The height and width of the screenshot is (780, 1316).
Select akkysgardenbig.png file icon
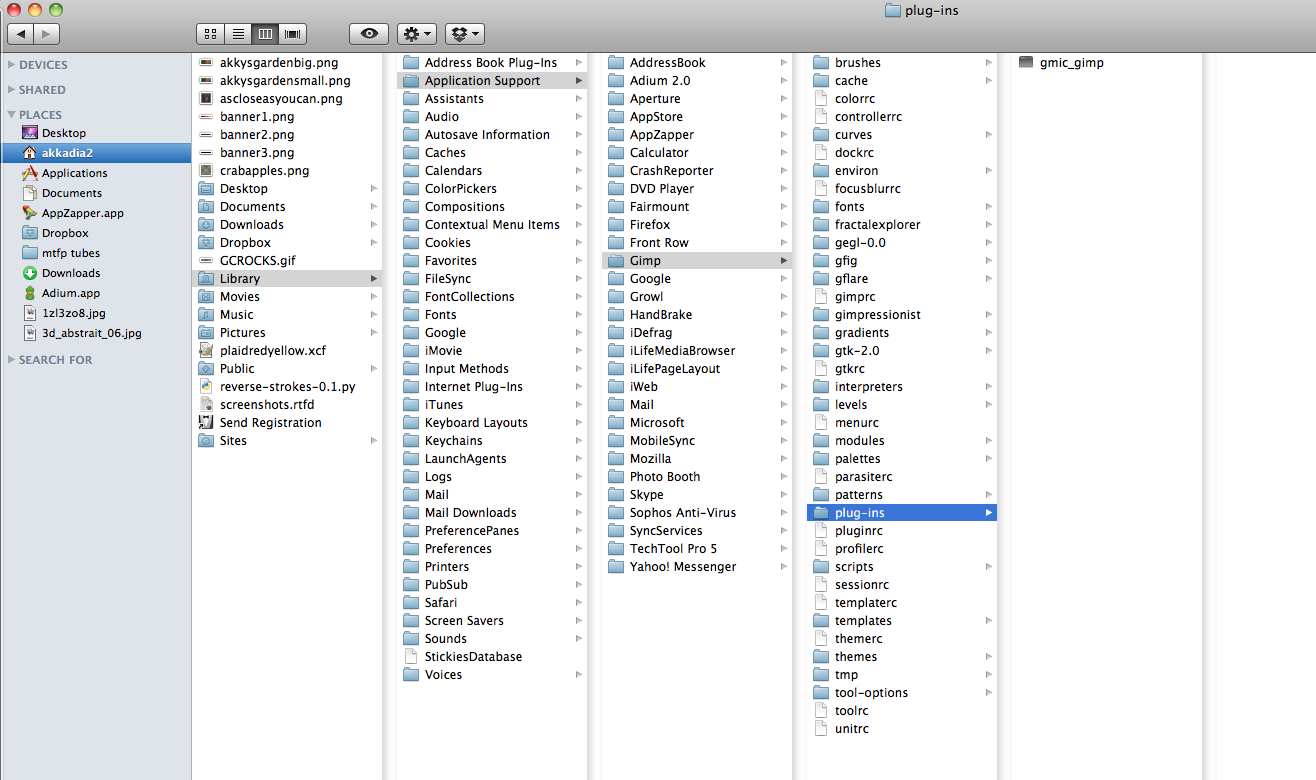pos(206,63)
